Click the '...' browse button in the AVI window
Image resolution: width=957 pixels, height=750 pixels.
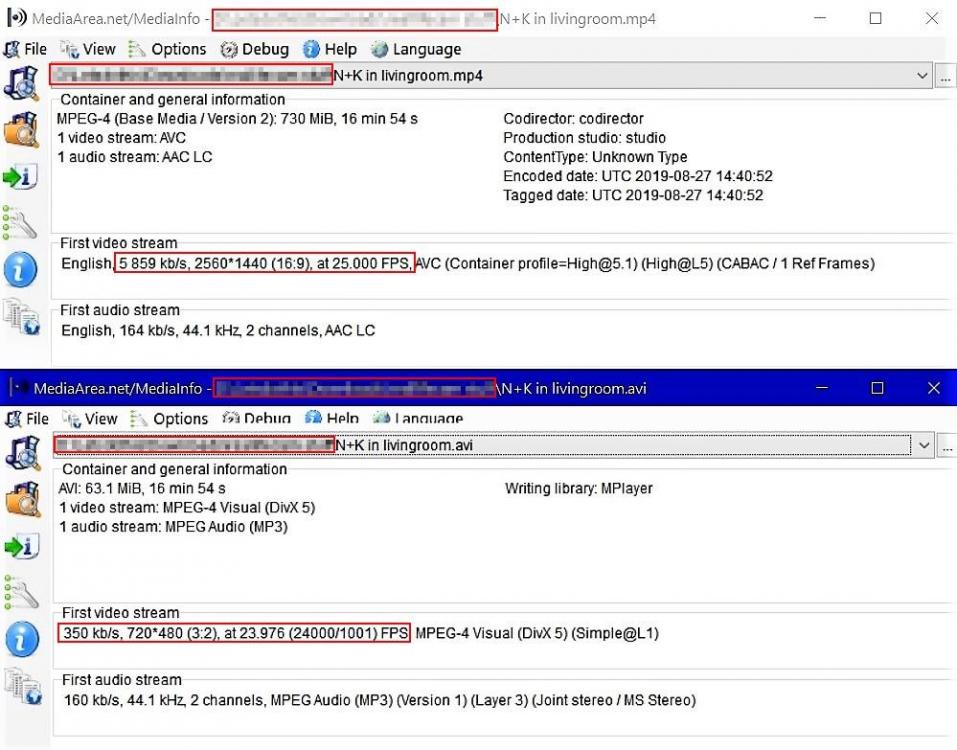click(x=948, y=445)
